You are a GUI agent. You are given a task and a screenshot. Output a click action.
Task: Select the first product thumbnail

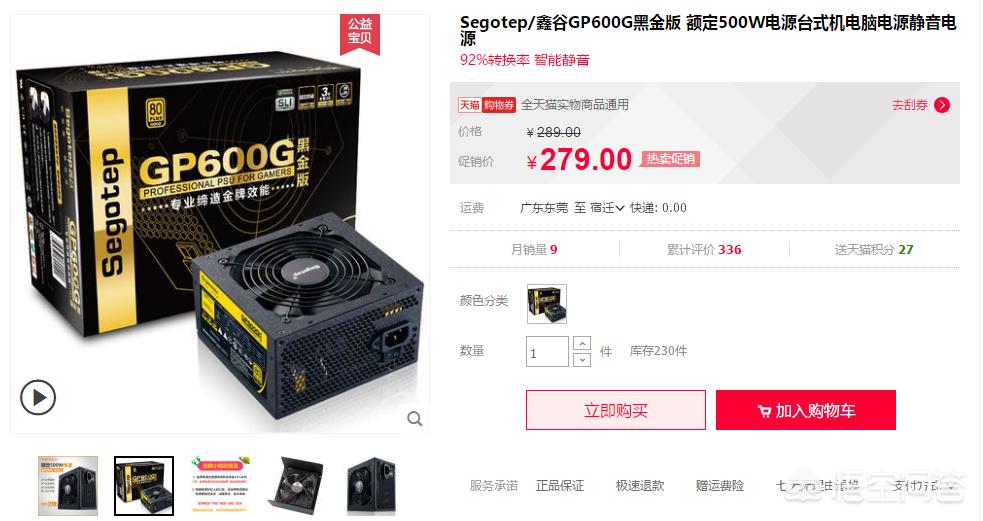(x=68, y=486)
